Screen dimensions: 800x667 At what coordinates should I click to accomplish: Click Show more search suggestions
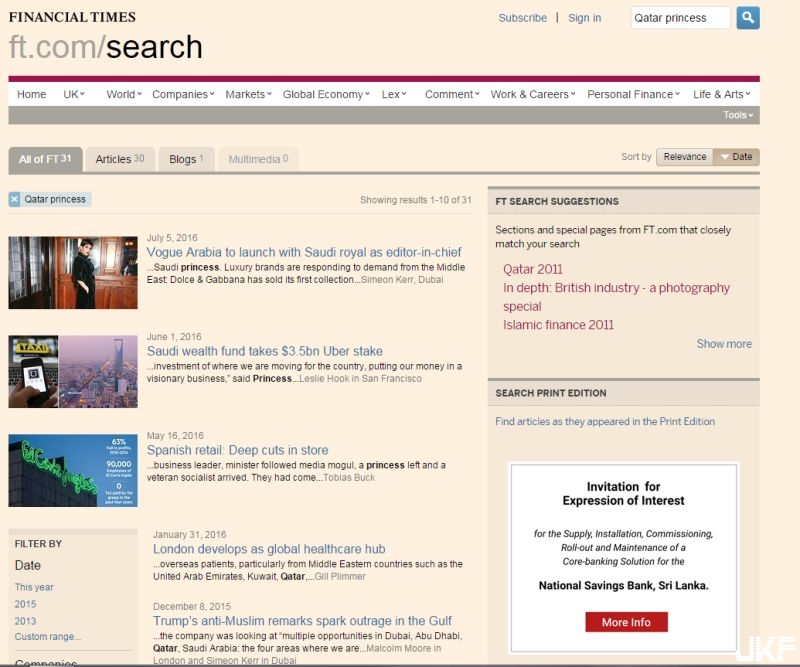click(724, 344)
